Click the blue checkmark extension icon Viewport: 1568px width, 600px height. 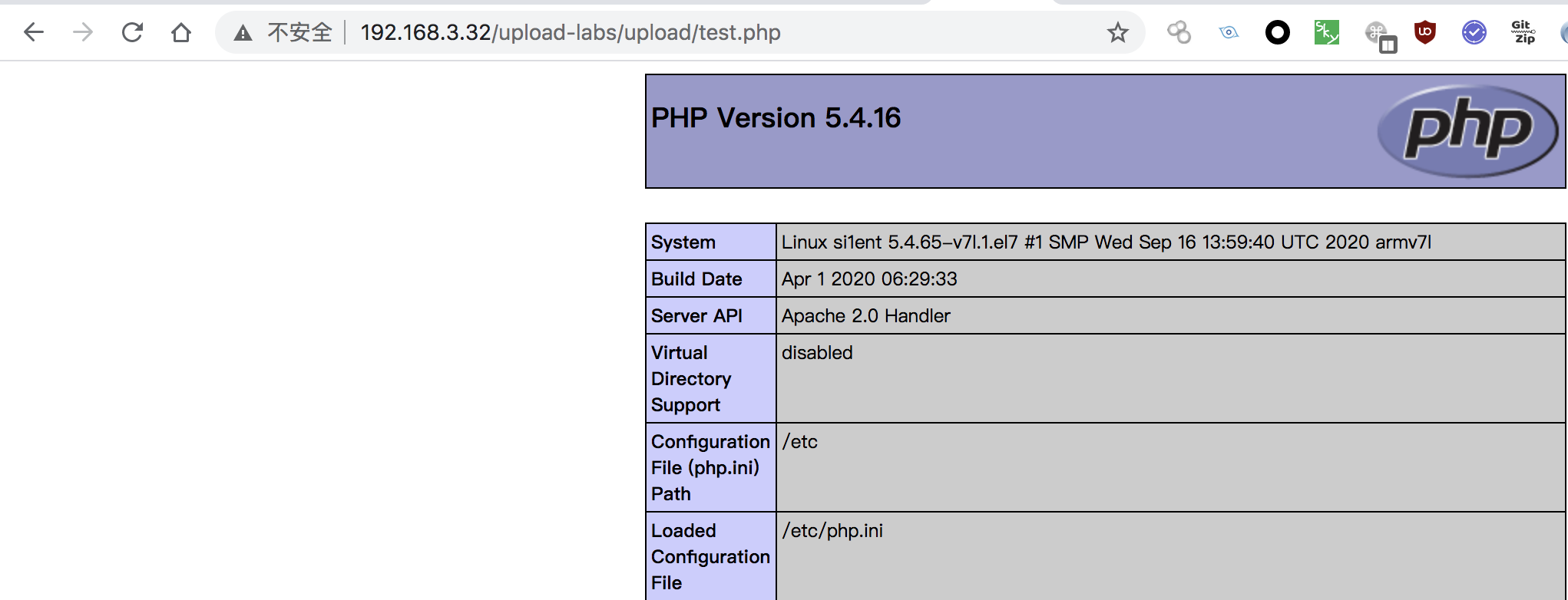1474,32
